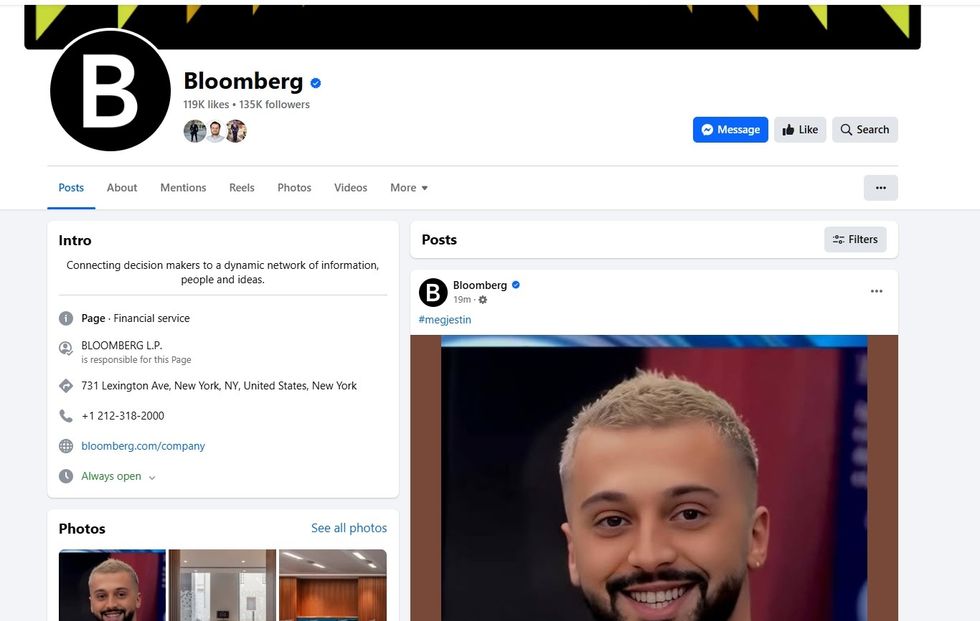Click the phone icon beside +1 212-318-2000
980x621 pixels.
click(66, 416)
